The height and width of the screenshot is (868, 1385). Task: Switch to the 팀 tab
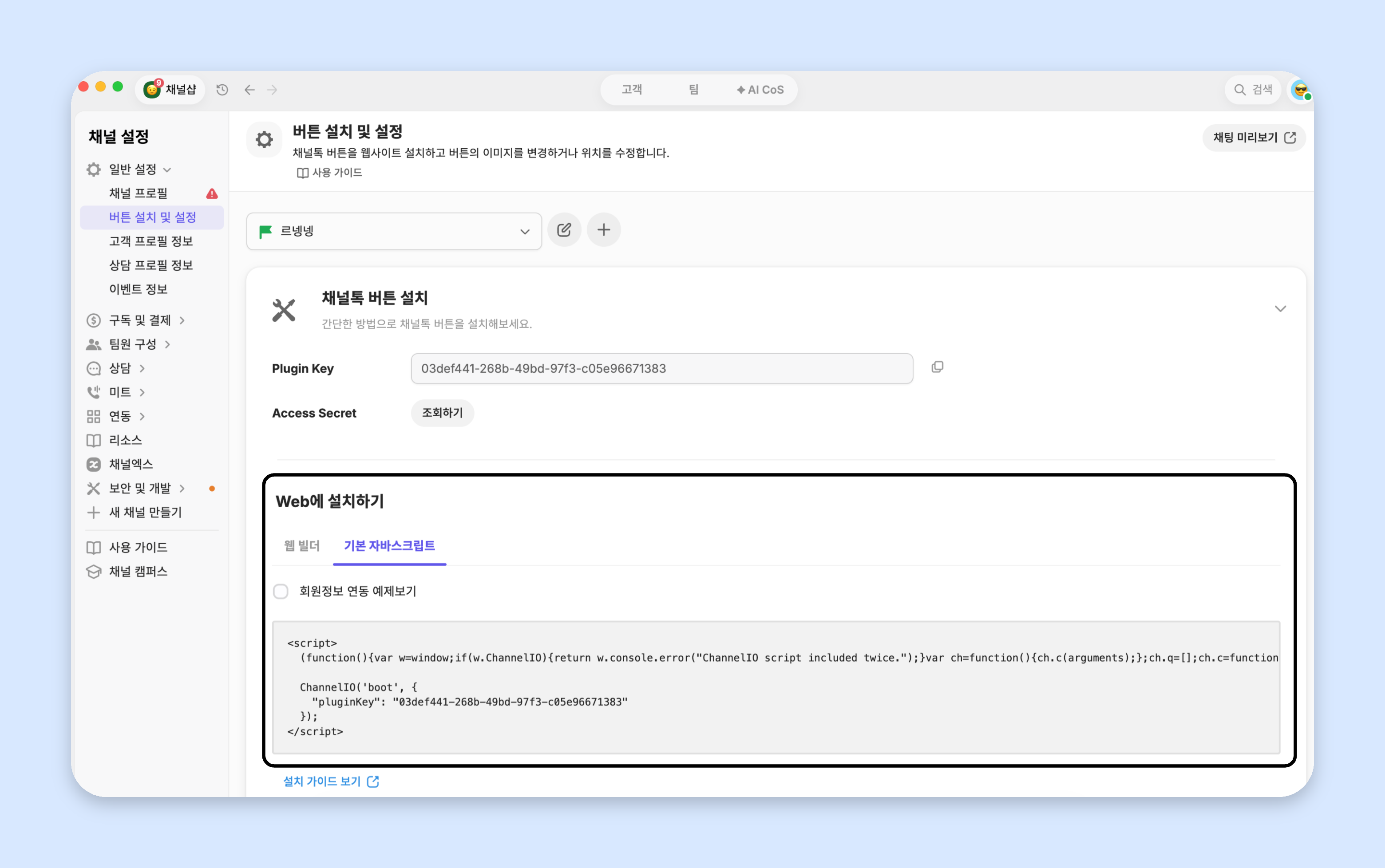[694, 90]
